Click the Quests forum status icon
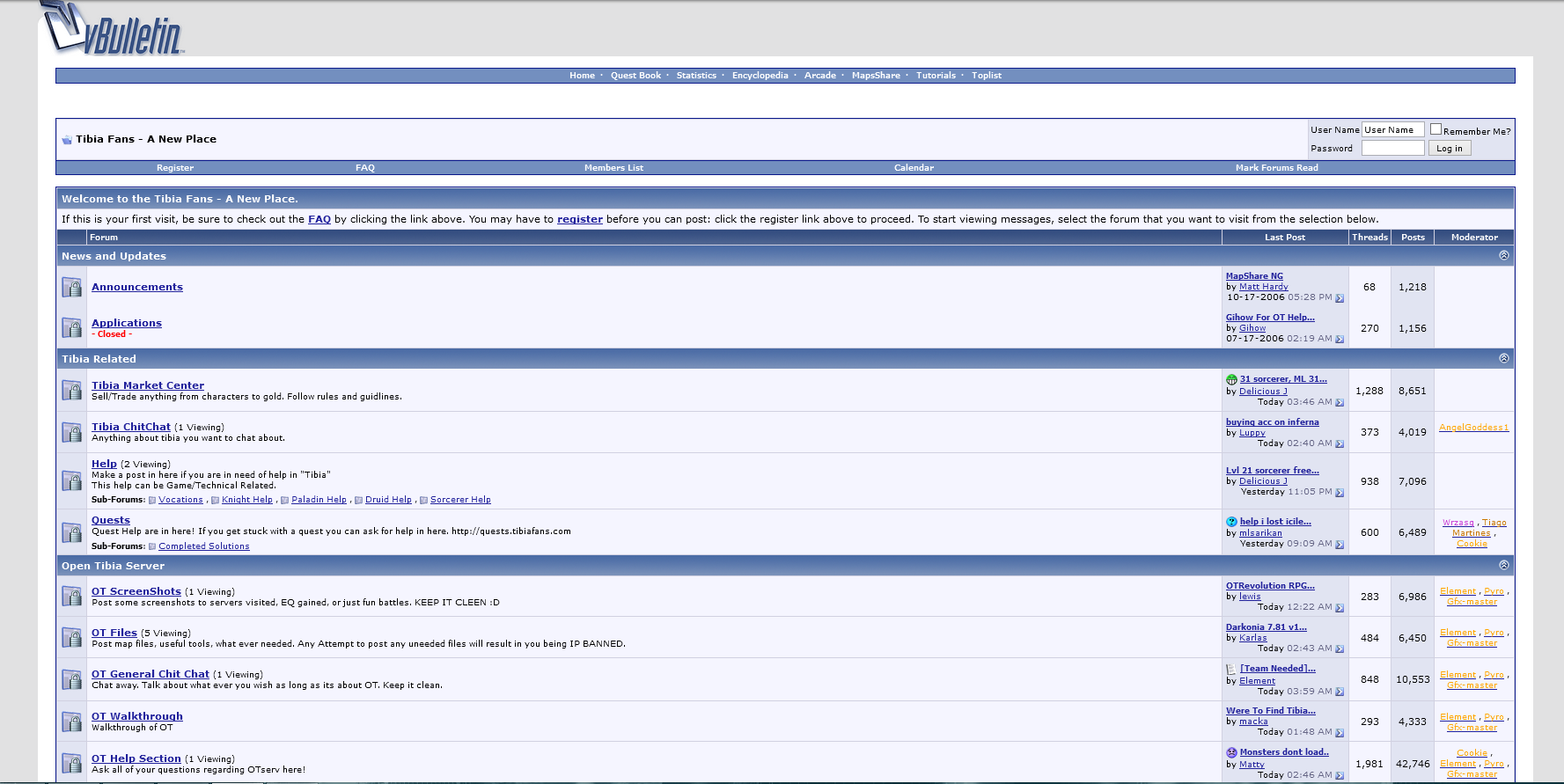 (72, 532)
